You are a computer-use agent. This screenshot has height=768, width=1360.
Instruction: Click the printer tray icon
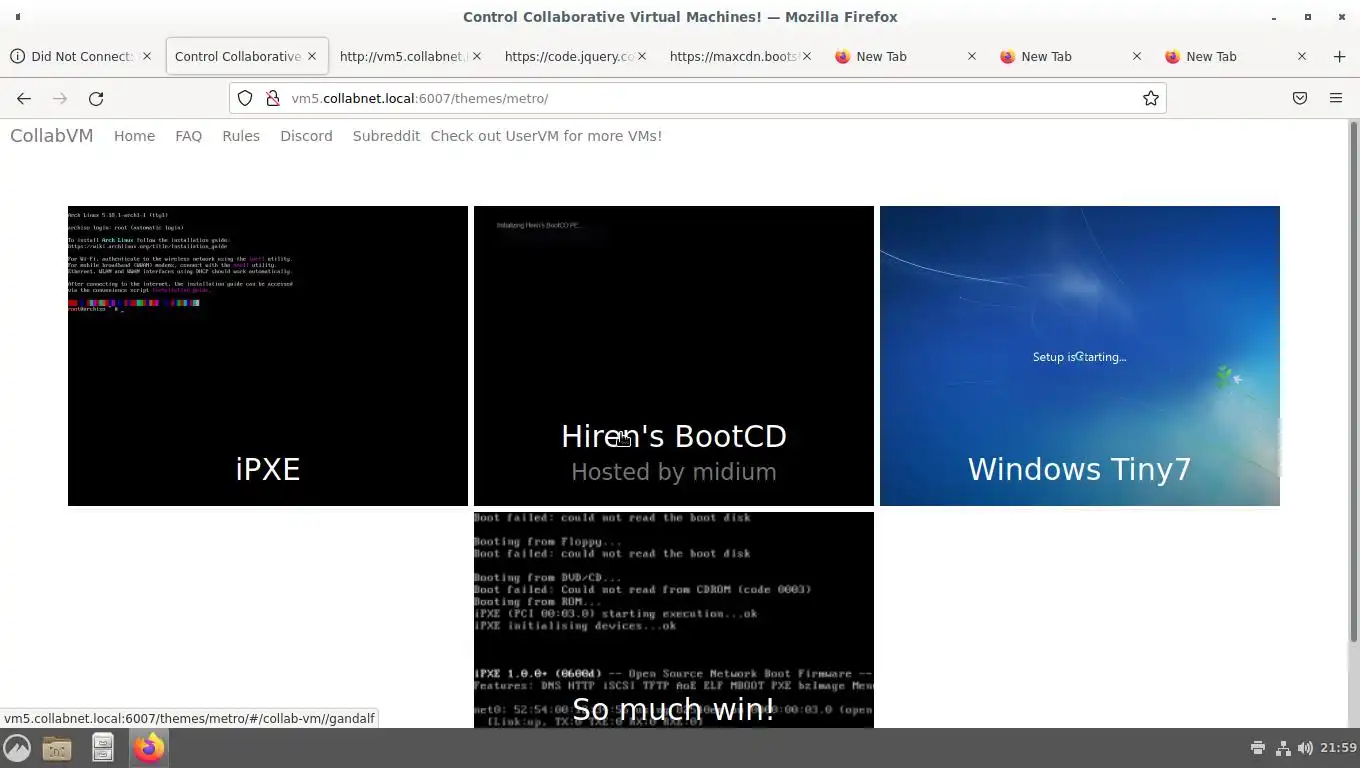tap(1258, 748)
